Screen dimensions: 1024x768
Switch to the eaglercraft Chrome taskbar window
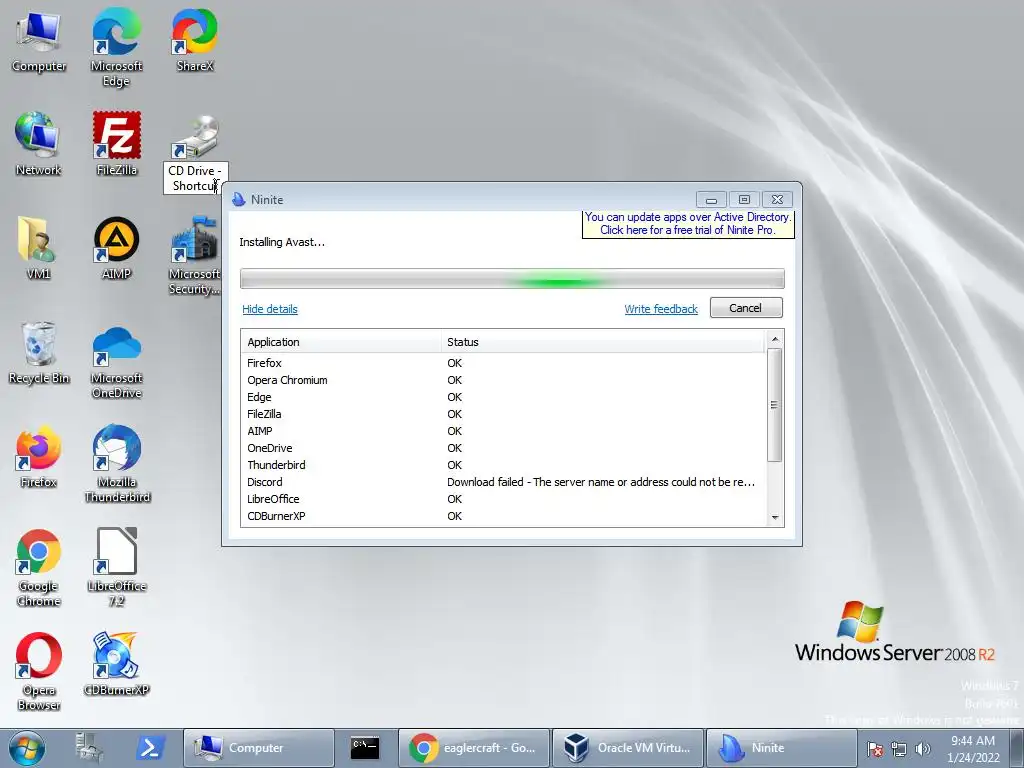(x=474, y=748)
